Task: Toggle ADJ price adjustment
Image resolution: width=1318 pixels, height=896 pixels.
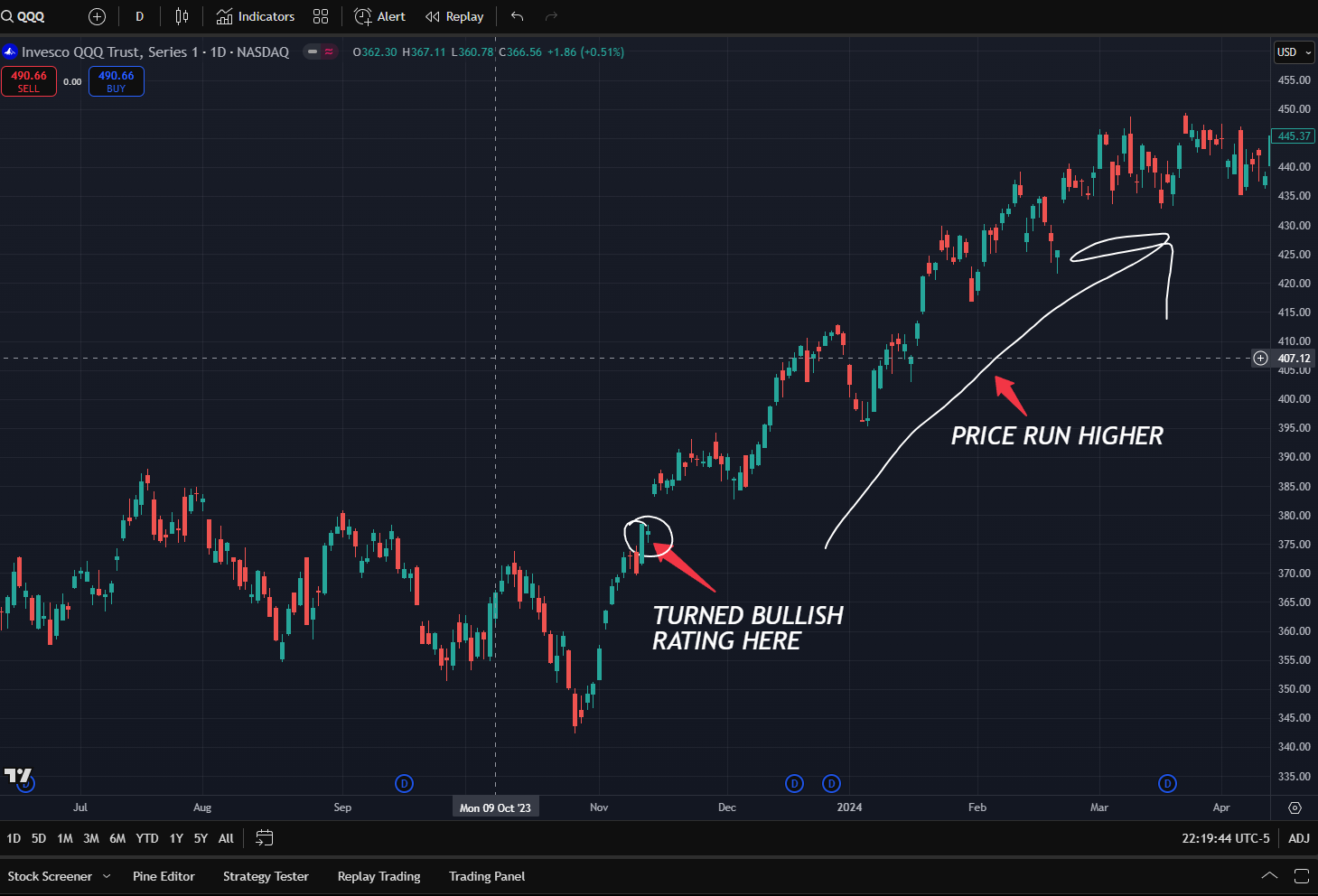Action: tap(1298, 838)
